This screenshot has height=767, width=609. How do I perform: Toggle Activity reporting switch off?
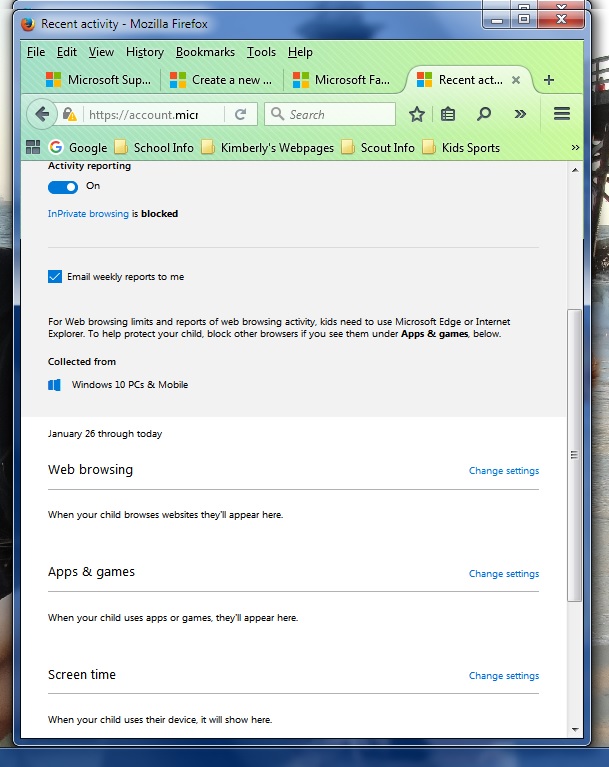[63, 187]
